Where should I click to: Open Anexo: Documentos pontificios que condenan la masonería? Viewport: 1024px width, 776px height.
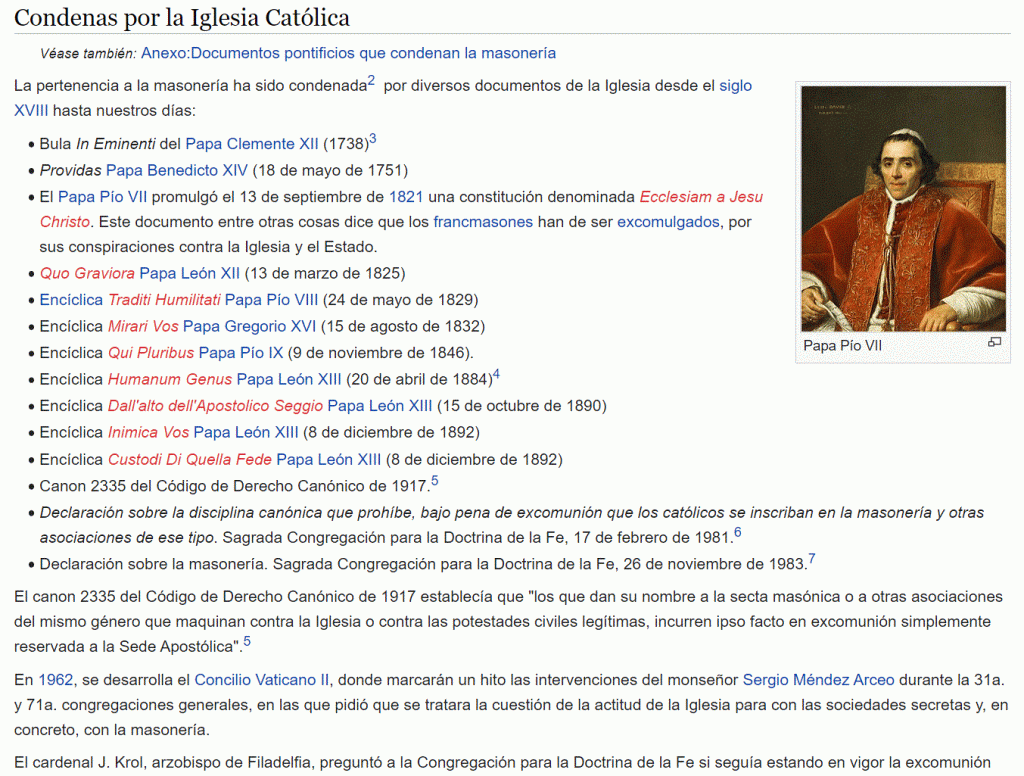point(348,53)
